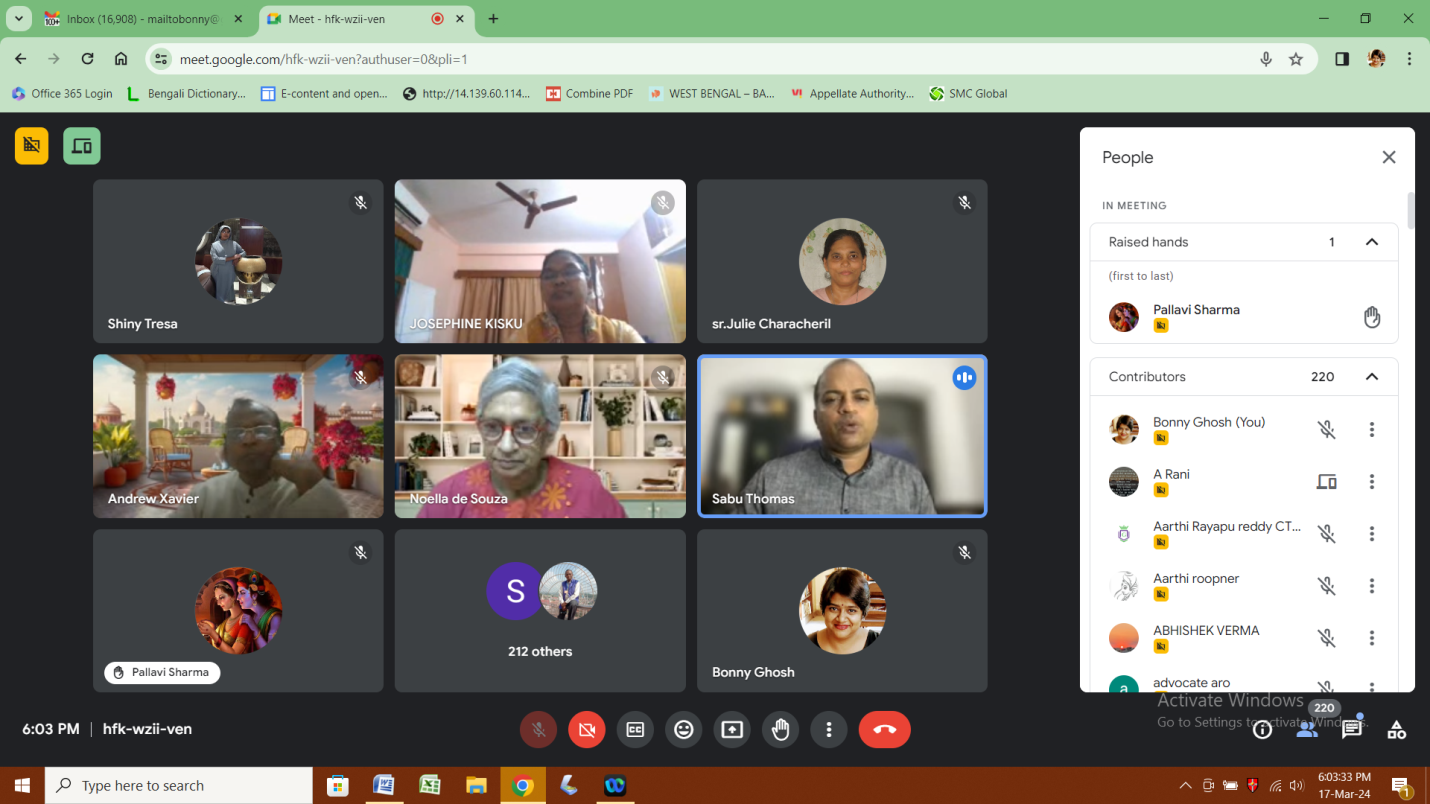This screenshot has height=804, width=1430.
Task: Toggle the raise hand button
Action: tap(781, 730)
